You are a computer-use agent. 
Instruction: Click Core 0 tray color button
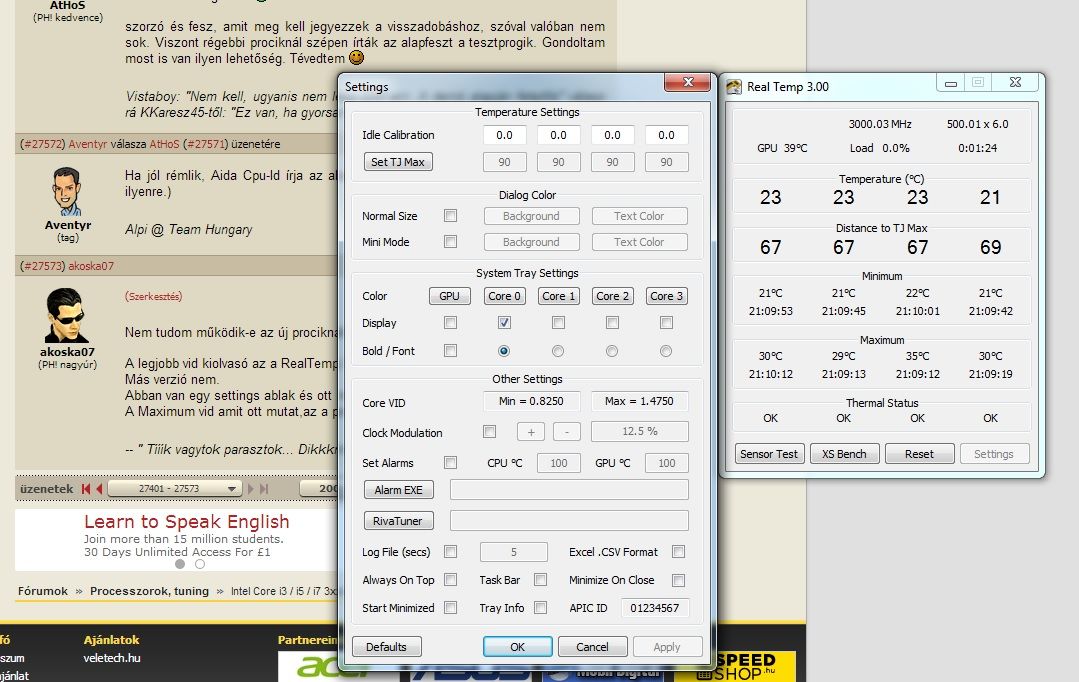pyautogui.click(x=504, y=296)
